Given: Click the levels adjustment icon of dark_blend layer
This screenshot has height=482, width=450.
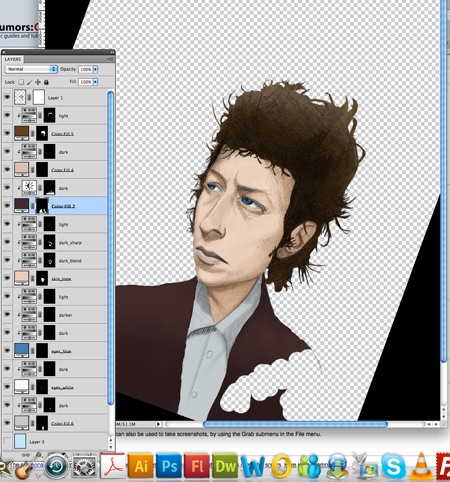Looking at the screenshot, I should click(x=29, y=260).
